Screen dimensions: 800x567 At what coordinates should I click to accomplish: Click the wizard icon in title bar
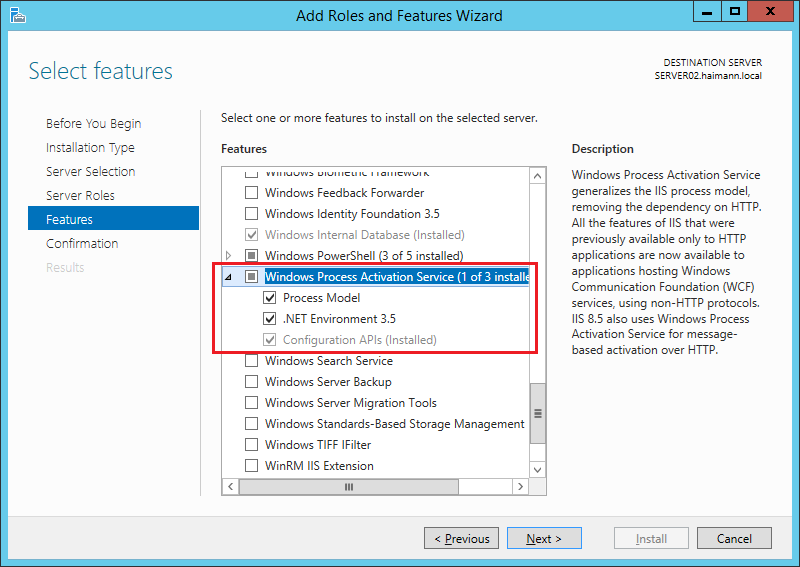pyautogui.click(x=17, y=15)
